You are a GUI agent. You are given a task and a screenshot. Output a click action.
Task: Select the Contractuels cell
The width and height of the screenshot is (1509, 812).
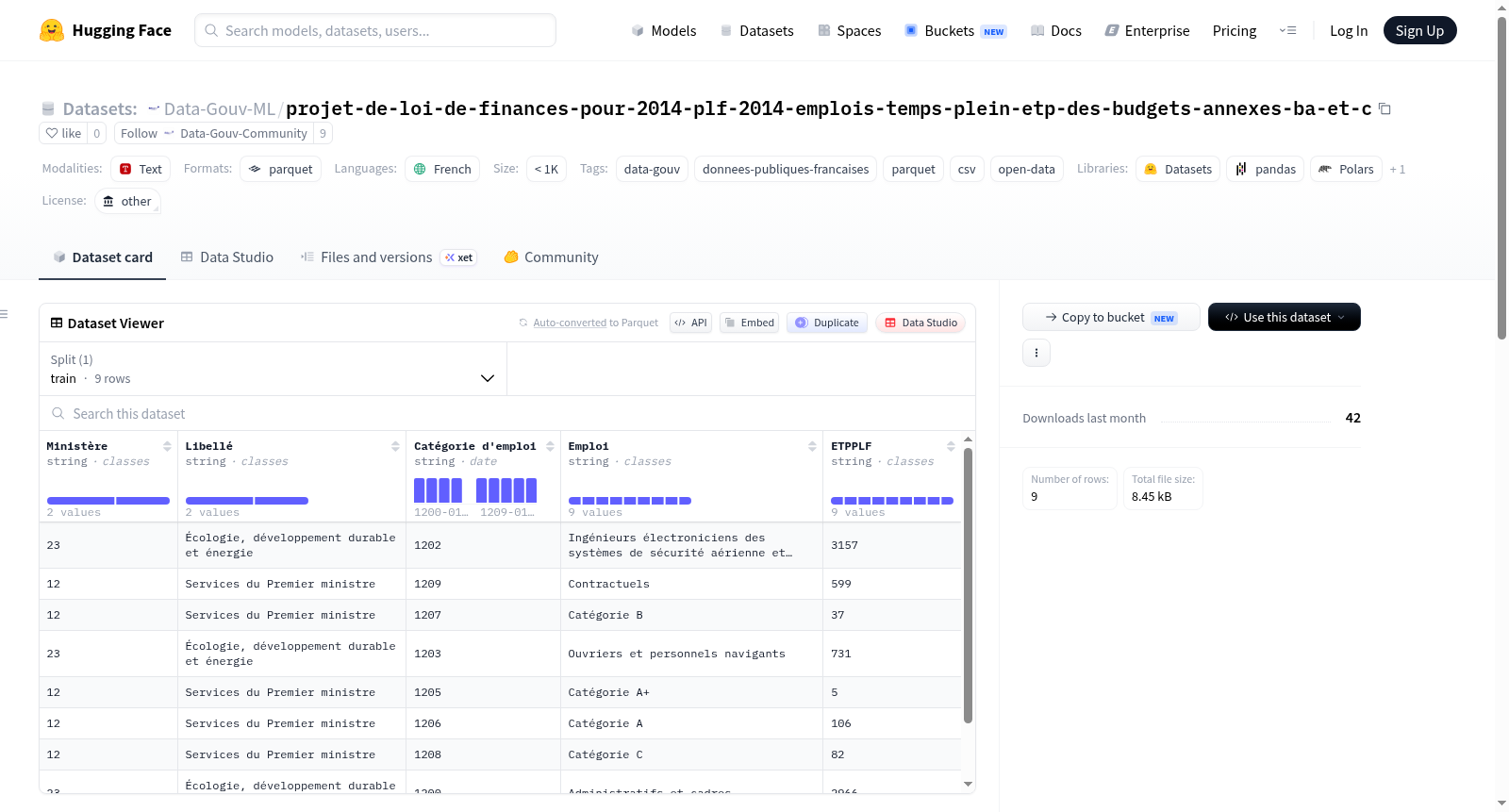coord(691,584)
